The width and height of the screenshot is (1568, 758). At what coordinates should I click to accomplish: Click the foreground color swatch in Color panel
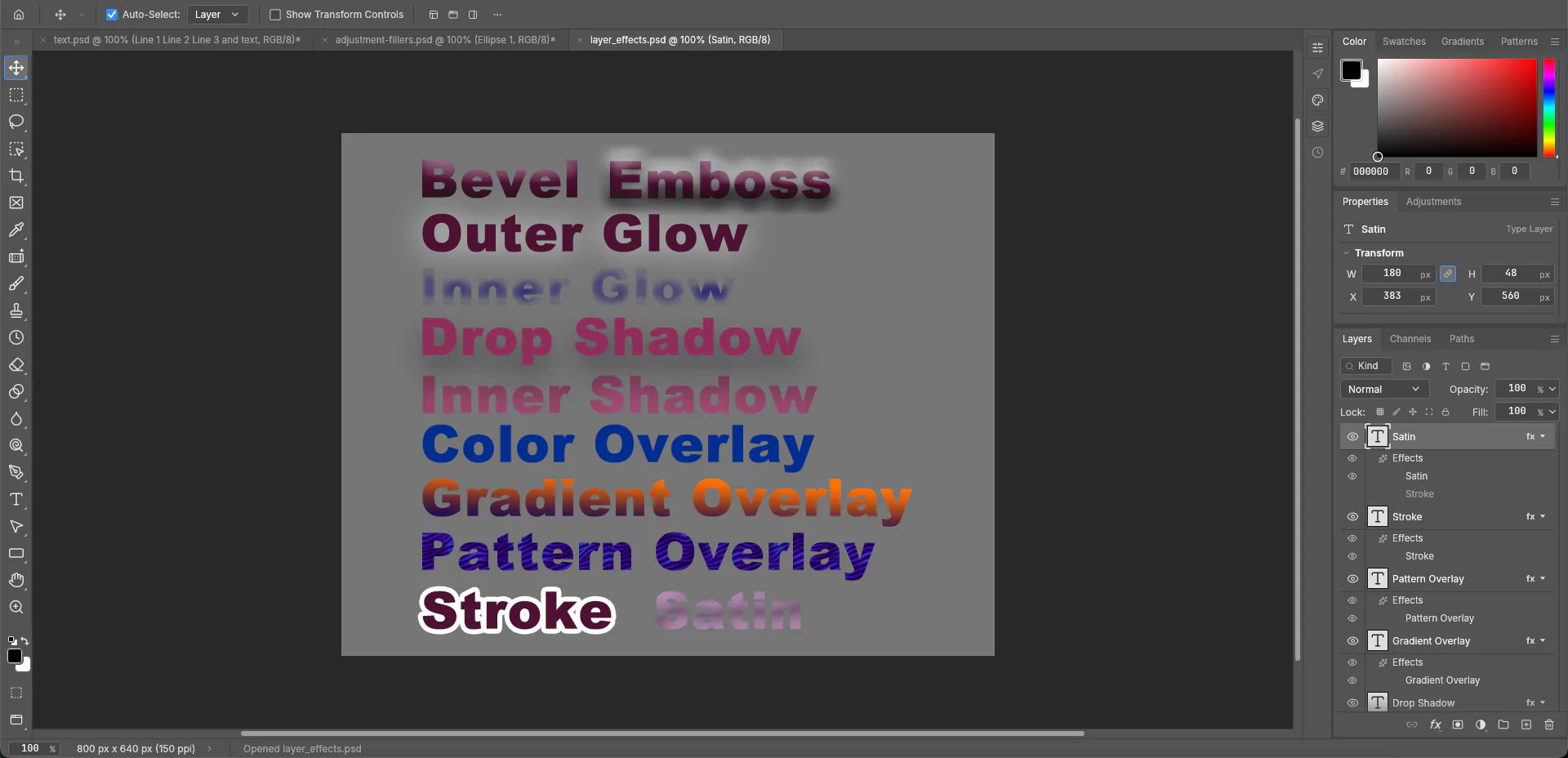[x=1351, y=70]
